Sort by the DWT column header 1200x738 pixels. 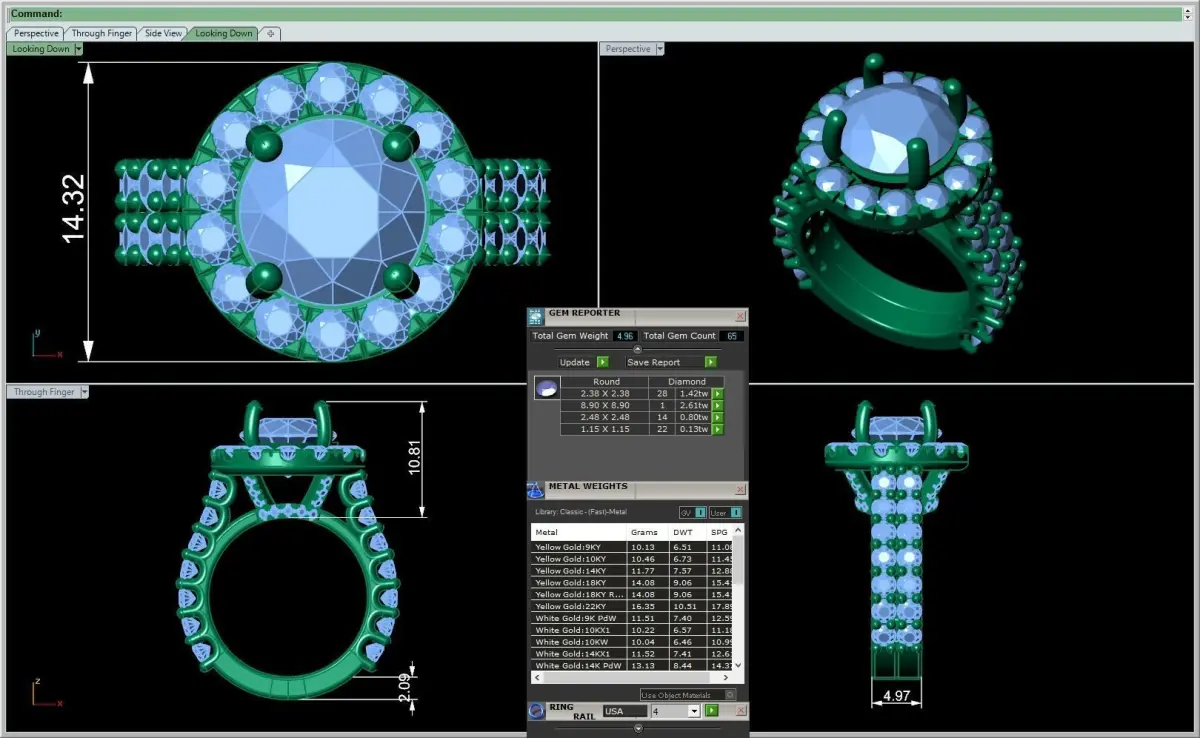(686, 532)
